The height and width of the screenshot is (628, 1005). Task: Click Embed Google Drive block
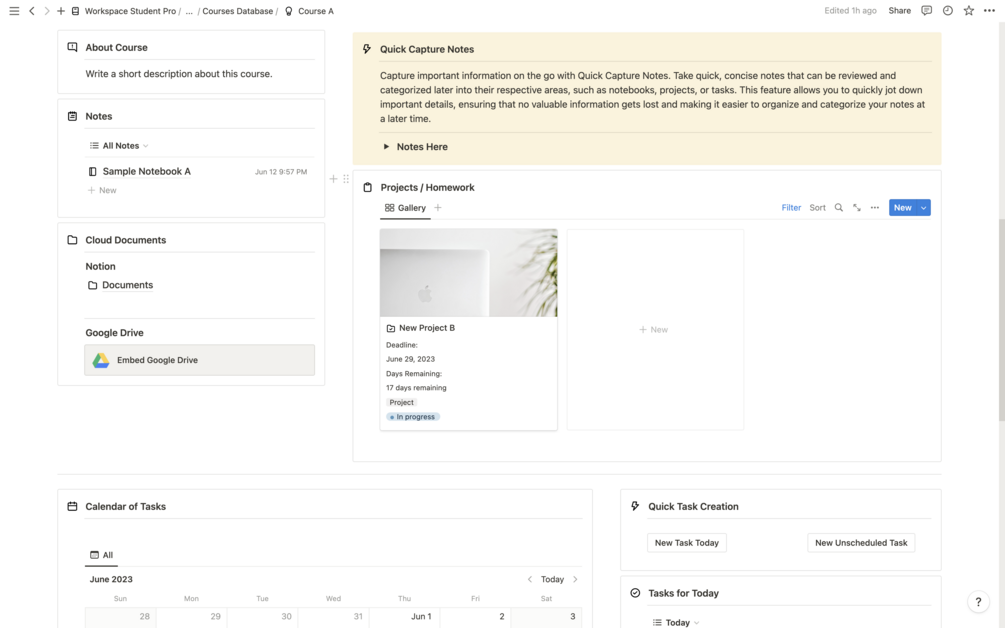click(199, 360)
